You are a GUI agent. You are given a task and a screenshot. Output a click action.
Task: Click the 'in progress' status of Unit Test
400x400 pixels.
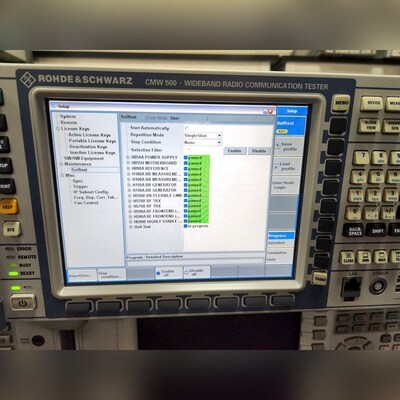pyautogui.click(x=198, y=226)
